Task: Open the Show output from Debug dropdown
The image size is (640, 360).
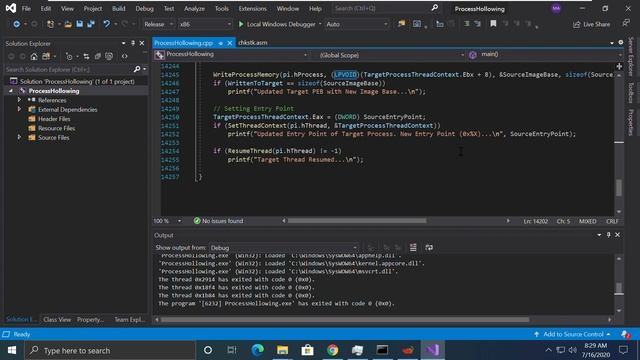Action: (284, 248)
